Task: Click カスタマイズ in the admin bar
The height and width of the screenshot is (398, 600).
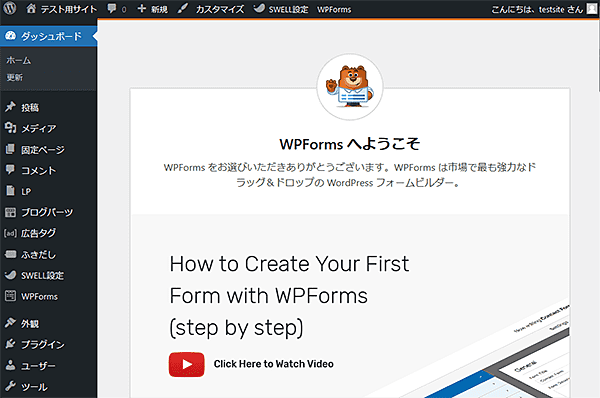Action: 220,9
